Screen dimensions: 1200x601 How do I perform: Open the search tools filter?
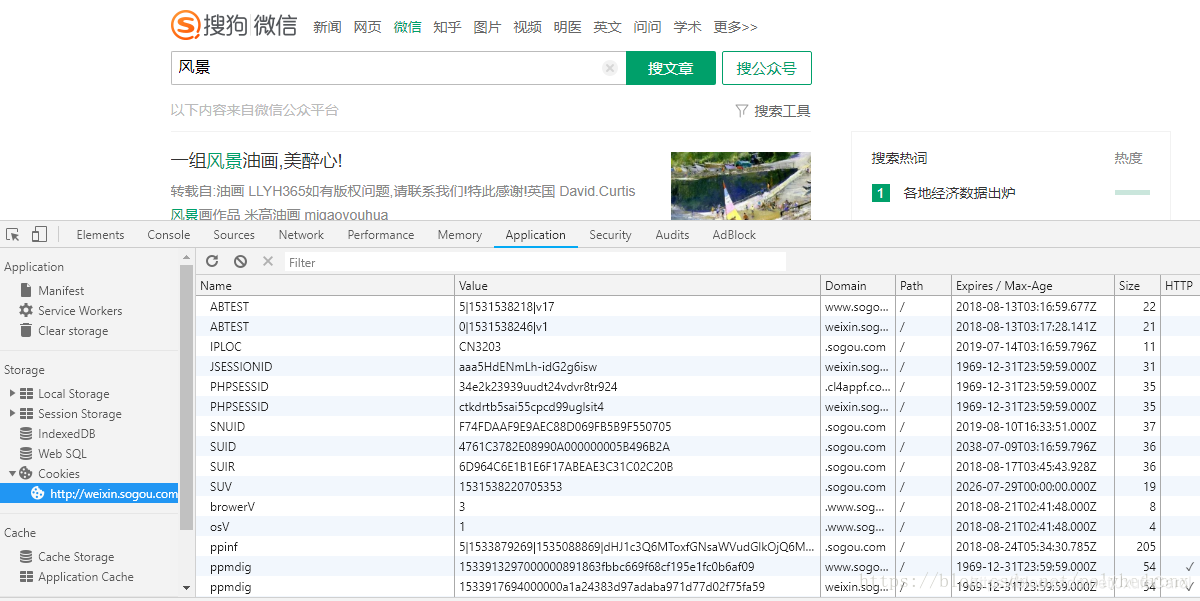tap(772, 111)
